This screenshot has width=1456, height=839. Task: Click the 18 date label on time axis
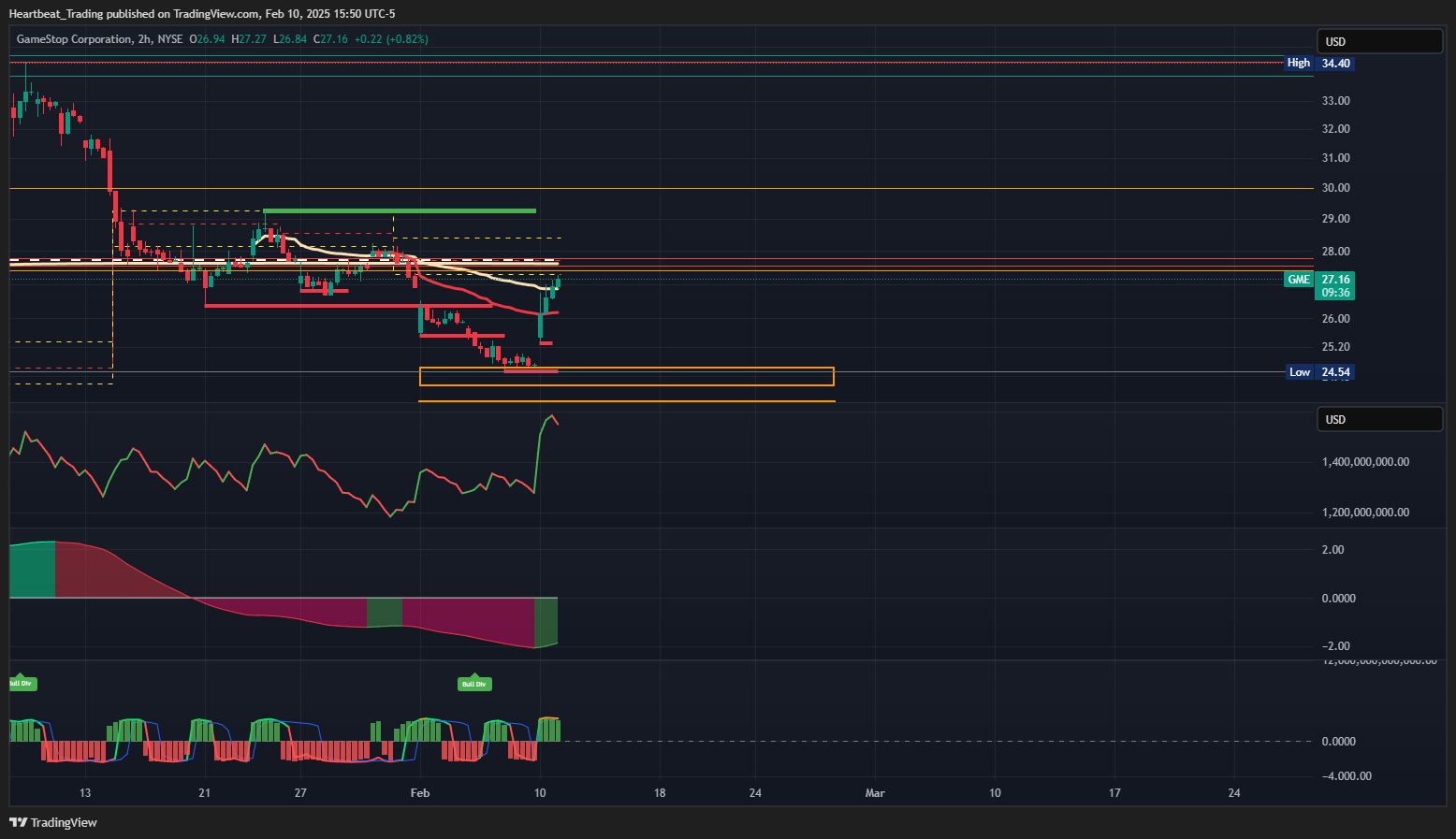660,793
